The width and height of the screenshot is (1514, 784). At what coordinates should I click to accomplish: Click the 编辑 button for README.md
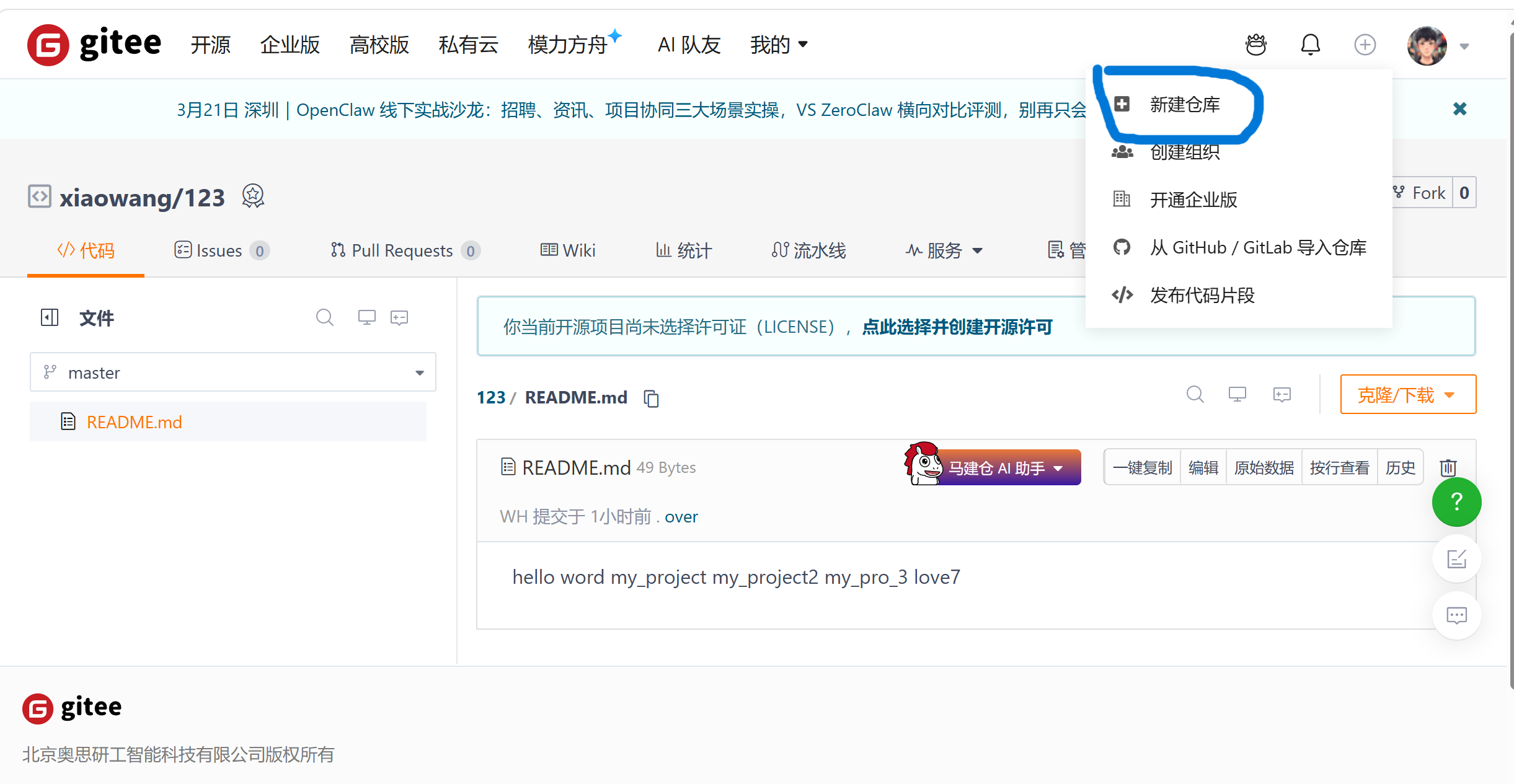pos(1203,467)
